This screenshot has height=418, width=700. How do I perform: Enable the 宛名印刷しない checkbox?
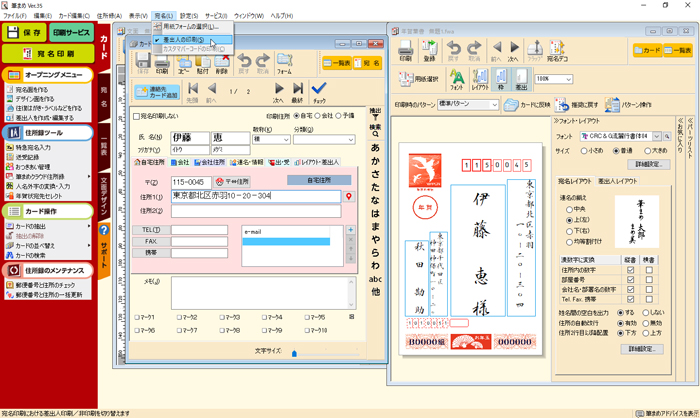click(138, 117)
